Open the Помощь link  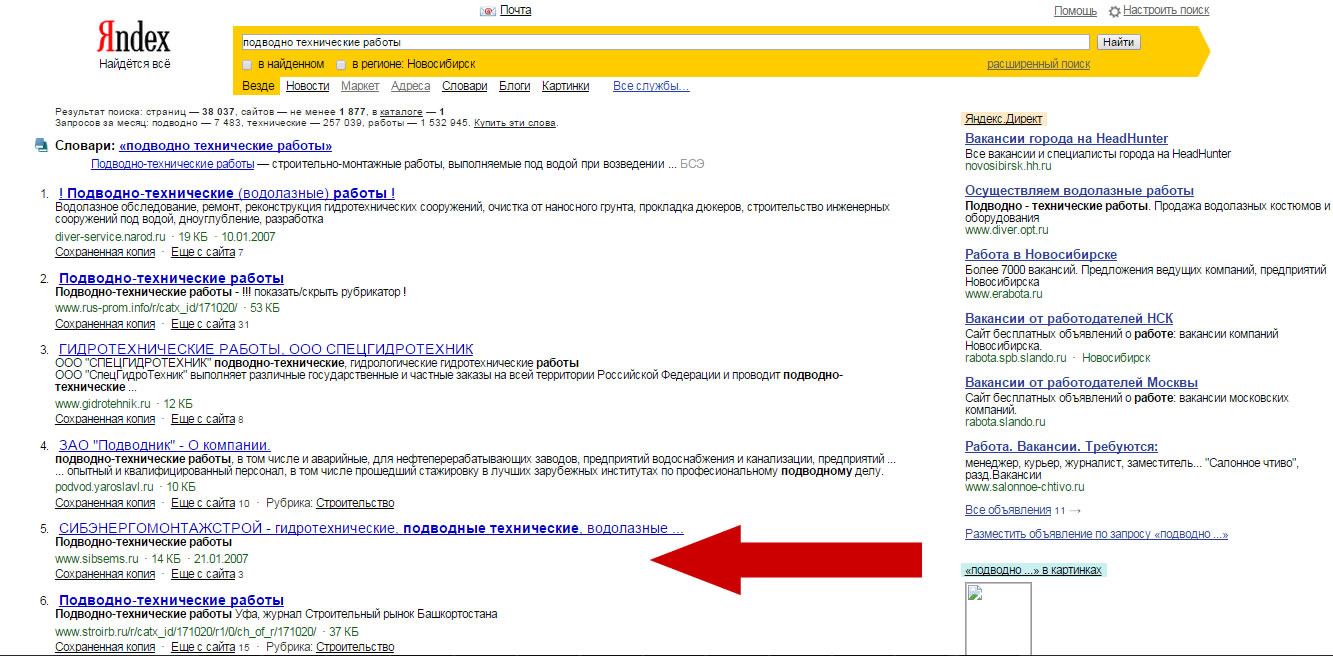[1076, 10]
